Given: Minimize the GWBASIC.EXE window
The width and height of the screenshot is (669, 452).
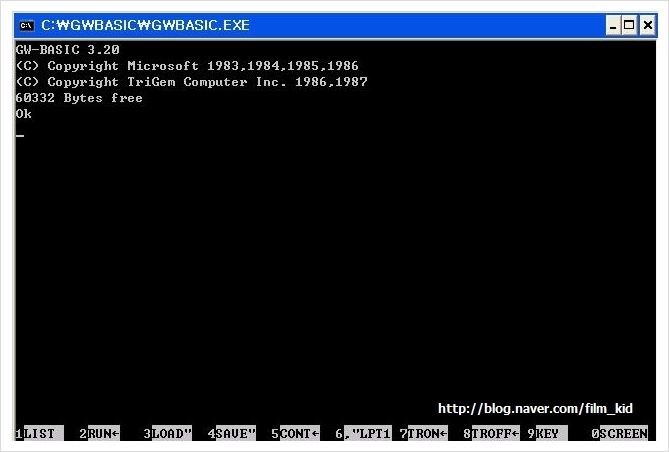Looking at the screenshot, I should point(613,26).
